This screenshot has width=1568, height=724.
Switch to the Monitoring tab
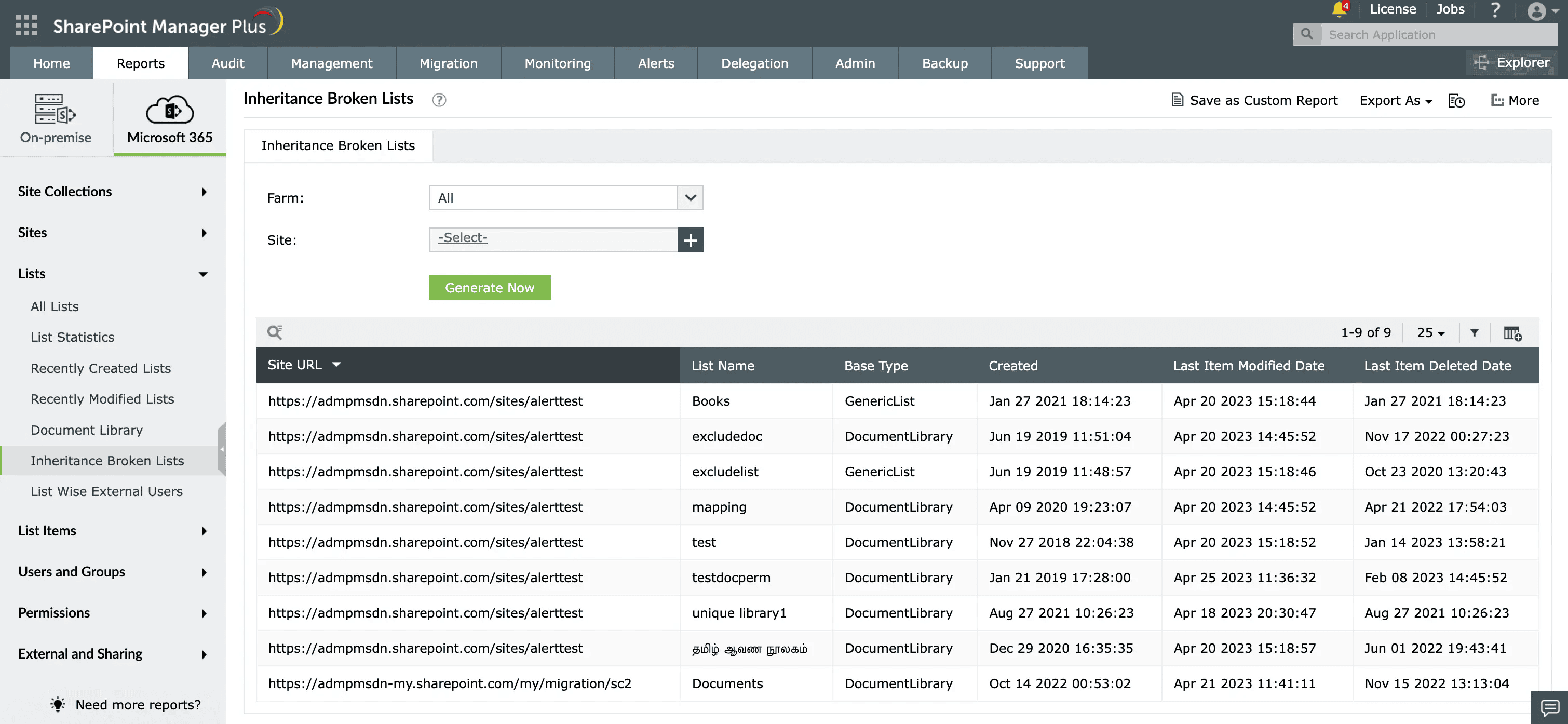[558, 63]
